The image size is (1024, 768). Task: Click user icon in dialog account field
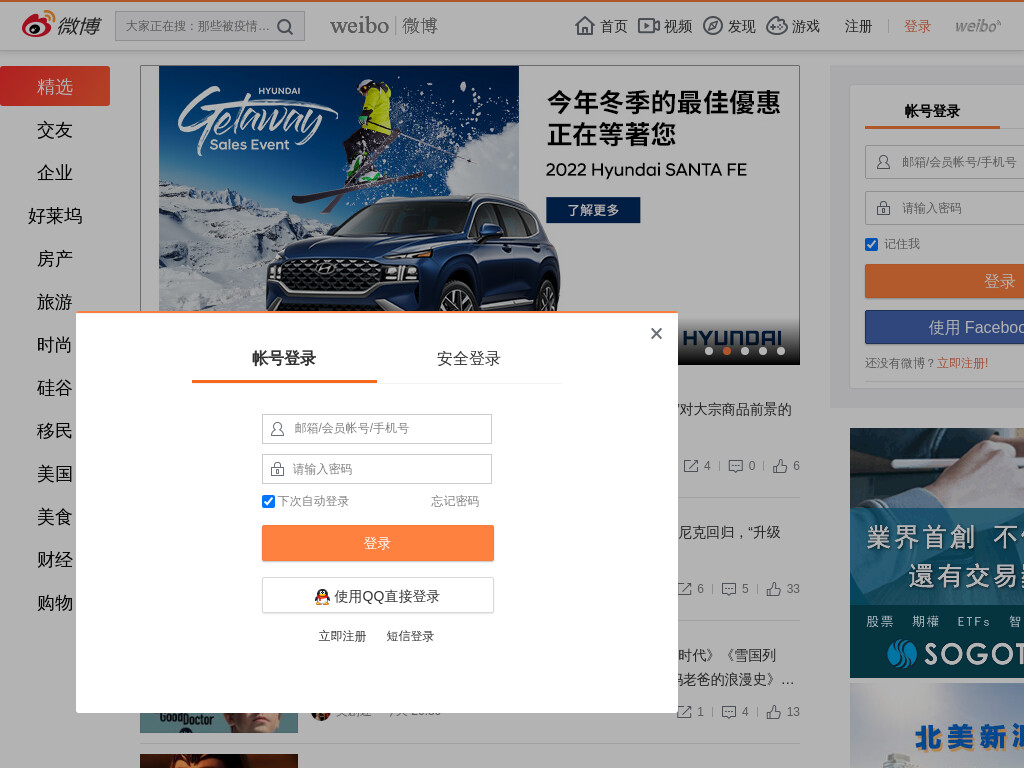[x=278, y=429]
